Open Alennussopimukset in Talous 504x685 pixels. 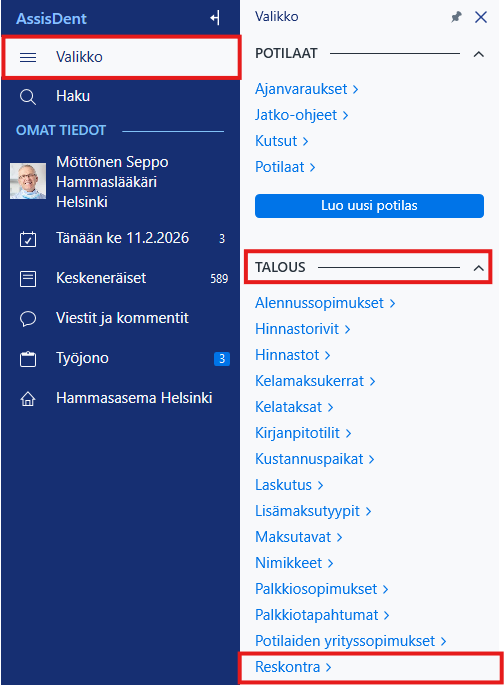(x=325, y=303)
